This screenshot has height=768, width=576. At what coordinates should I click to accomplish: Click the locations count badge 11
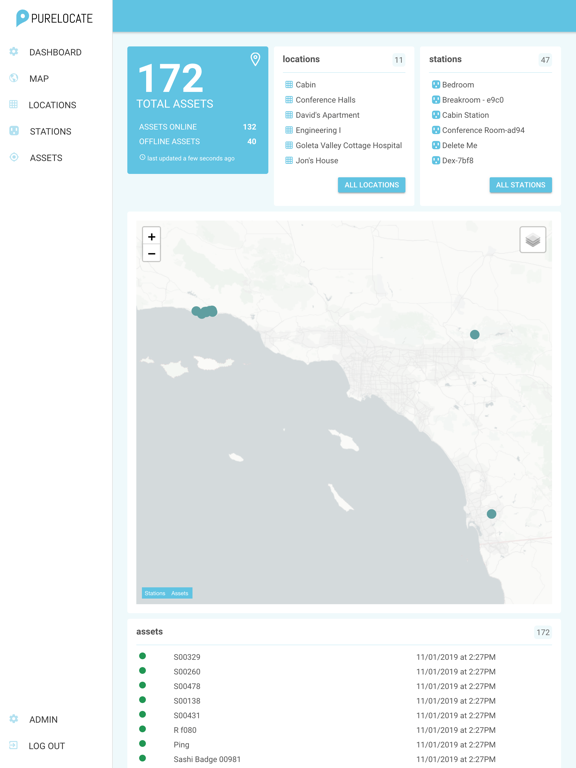click(x=399, y=60)
